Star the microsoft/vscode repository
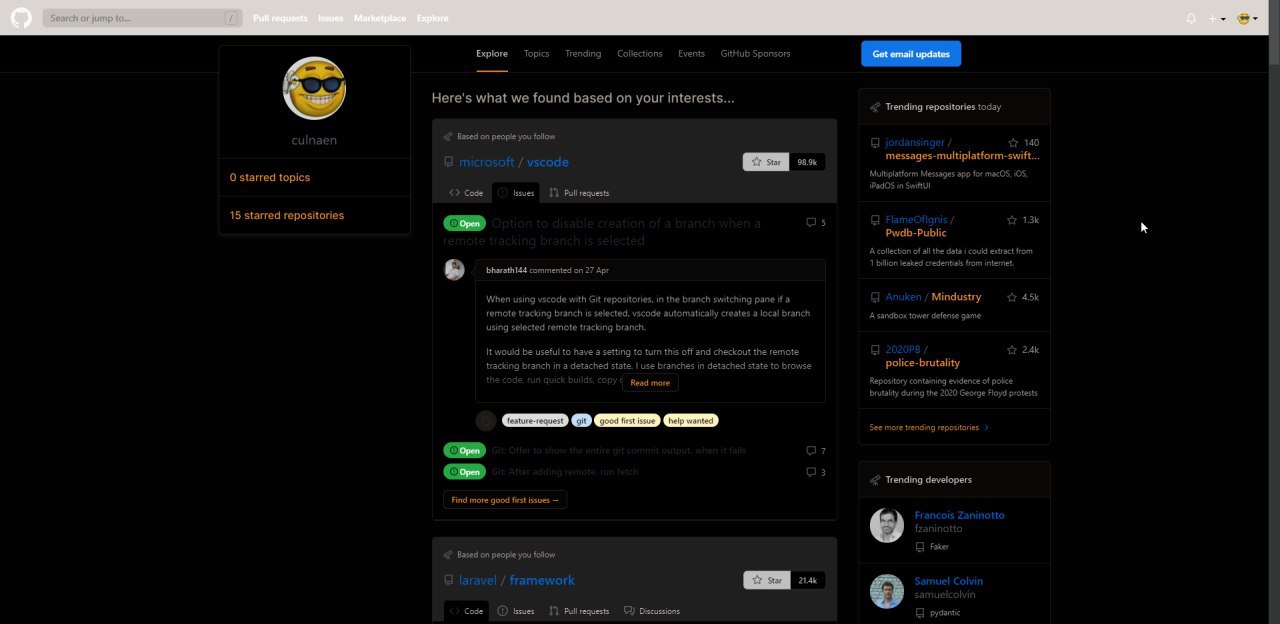The width and height of the screenshot is (1280, 624). tap(766, 162)
